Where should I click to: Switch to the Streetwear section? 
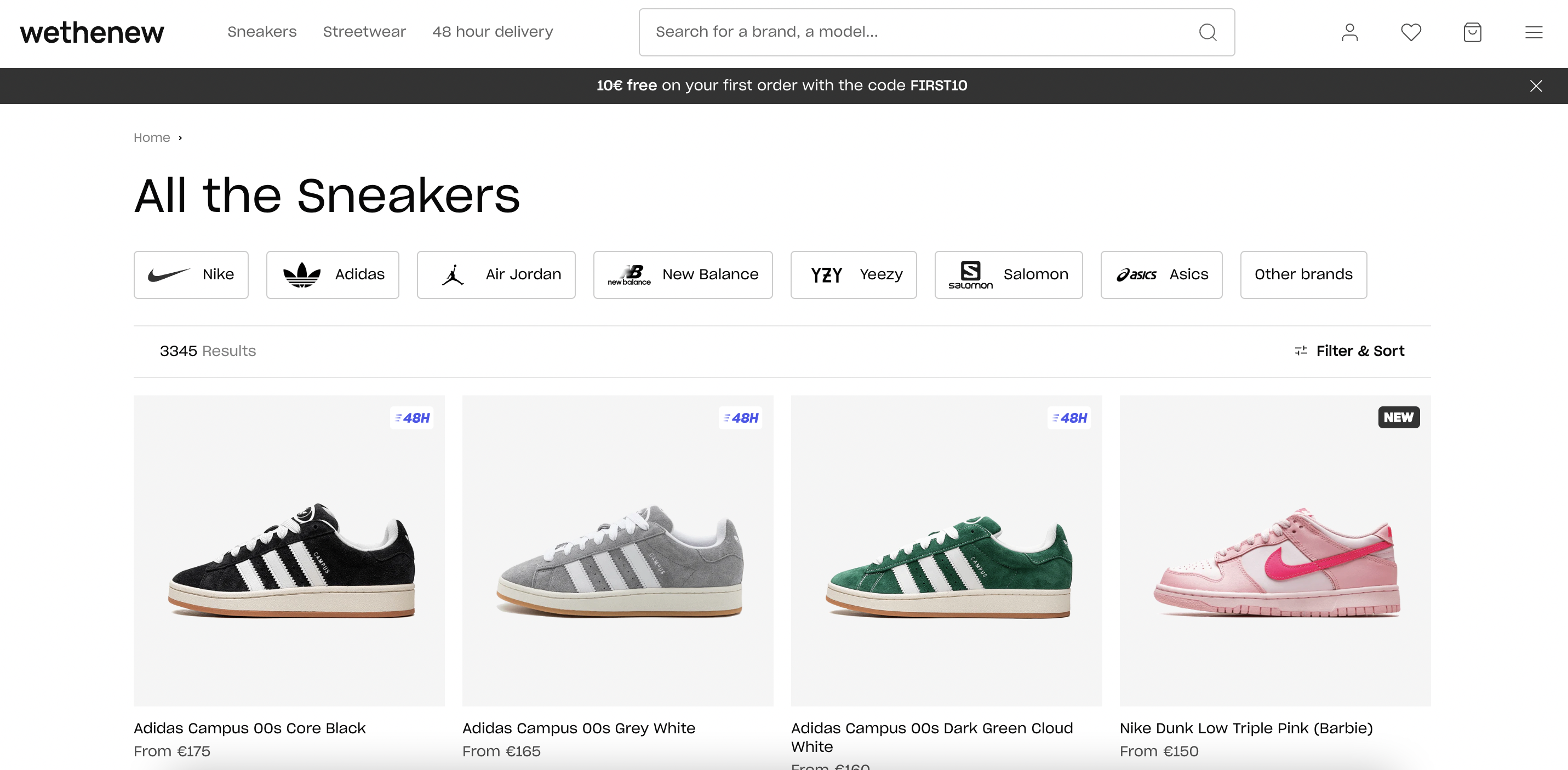364,32
